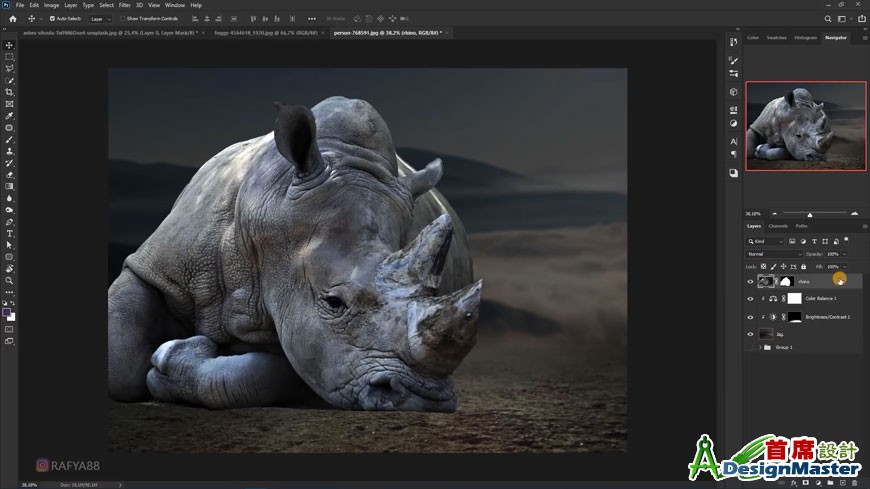This screenshot has width=870, height=489.
Task: Toggle the Auto-Select checkbox
Action: click(52, 19)
